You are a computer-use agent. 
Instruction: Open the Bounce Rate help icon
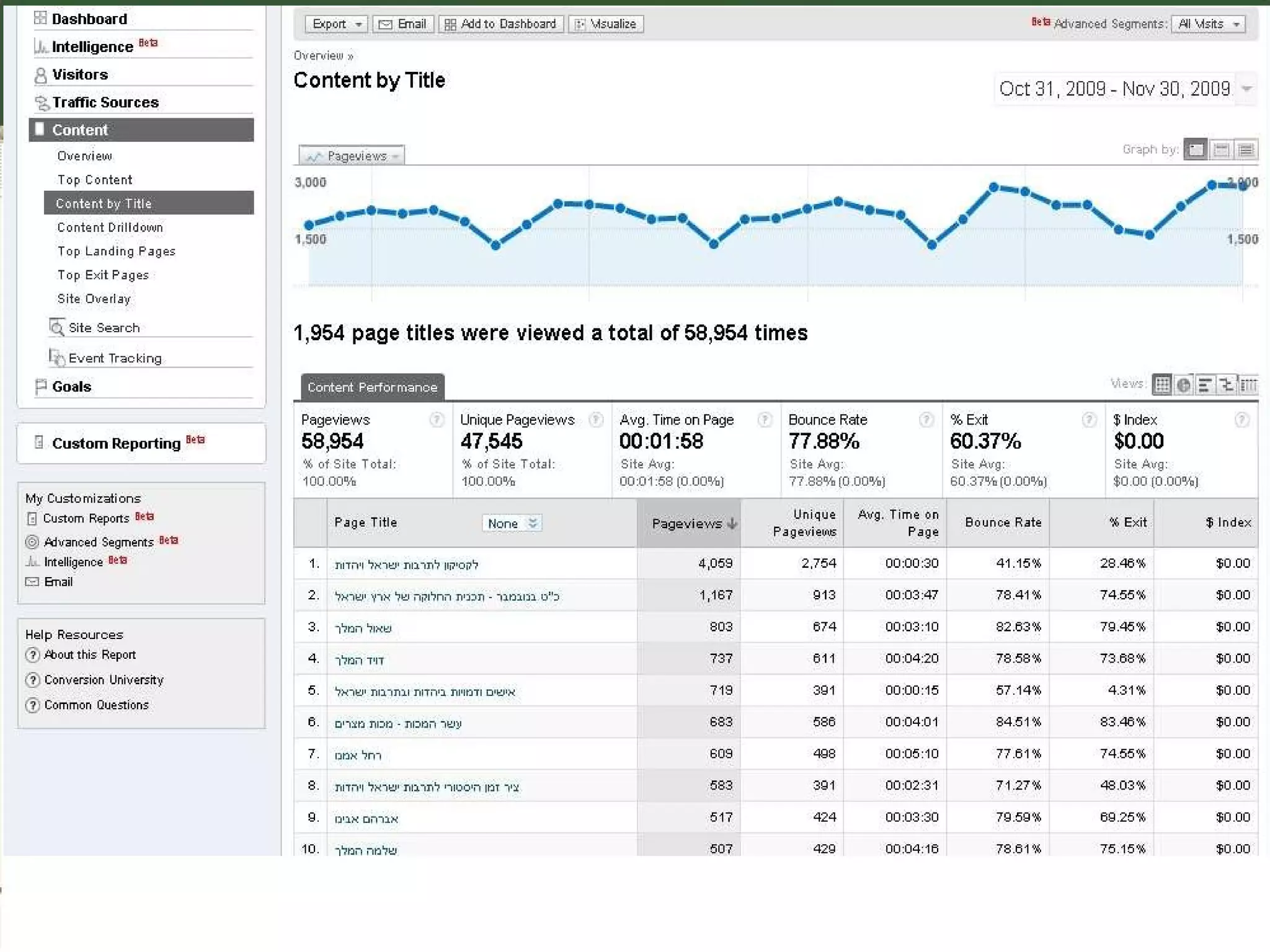[x=926, y=420]
